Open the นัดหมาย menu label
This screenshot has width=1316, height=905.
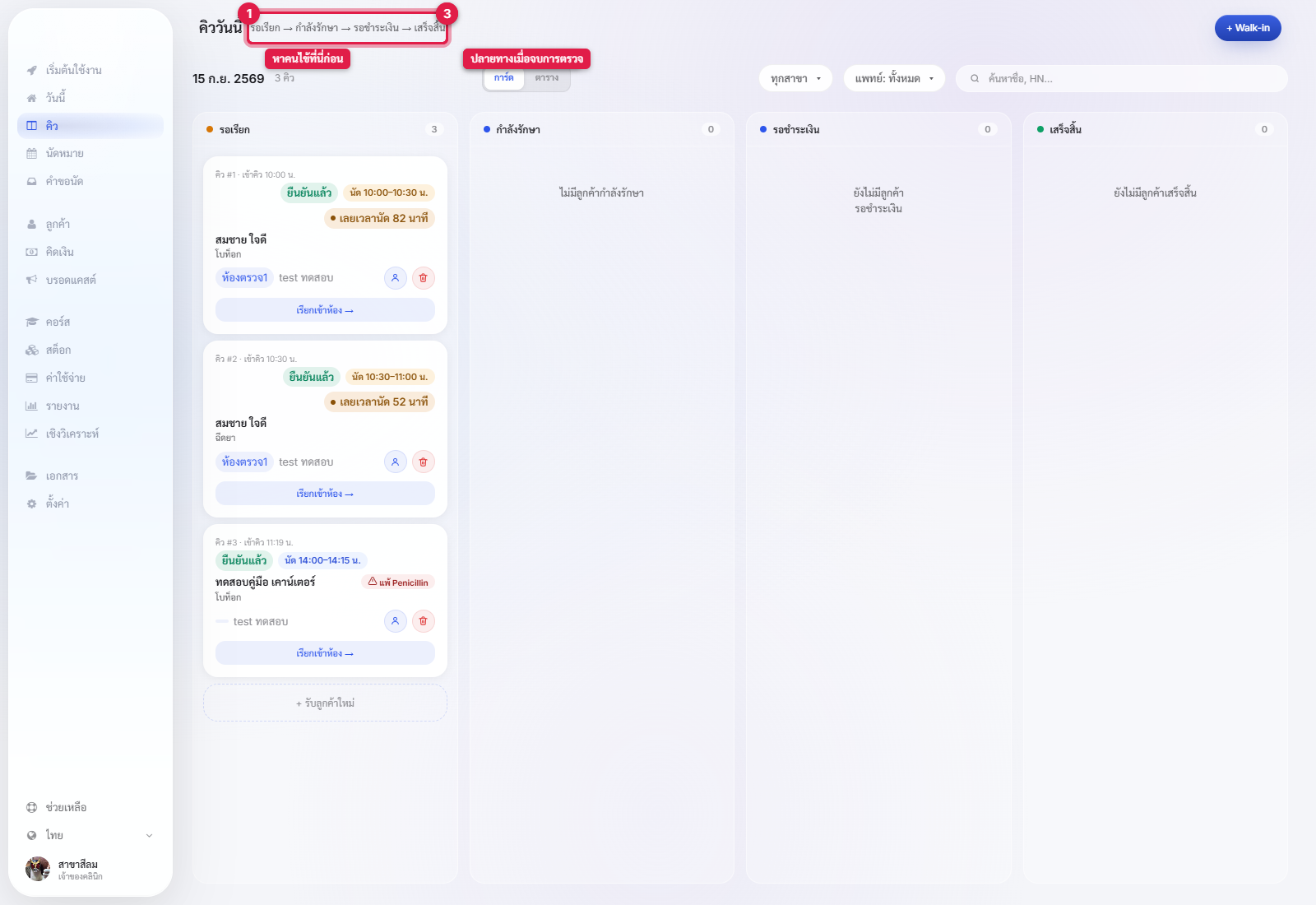[x=65, y=154]
